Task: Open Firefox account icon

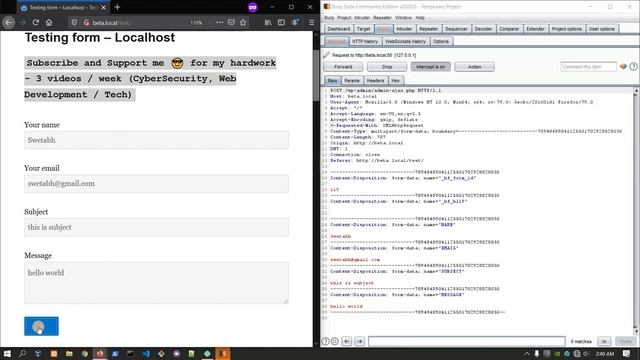Action: click(x=295, y=22)
